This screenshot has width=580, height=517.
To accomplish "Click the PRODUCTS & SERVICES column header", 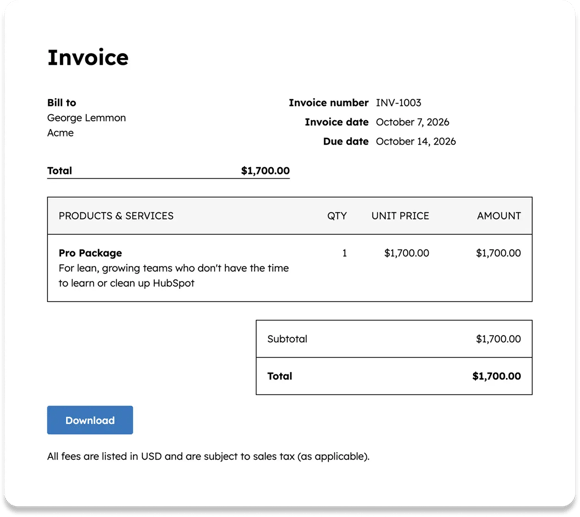I will coord(116,216).
